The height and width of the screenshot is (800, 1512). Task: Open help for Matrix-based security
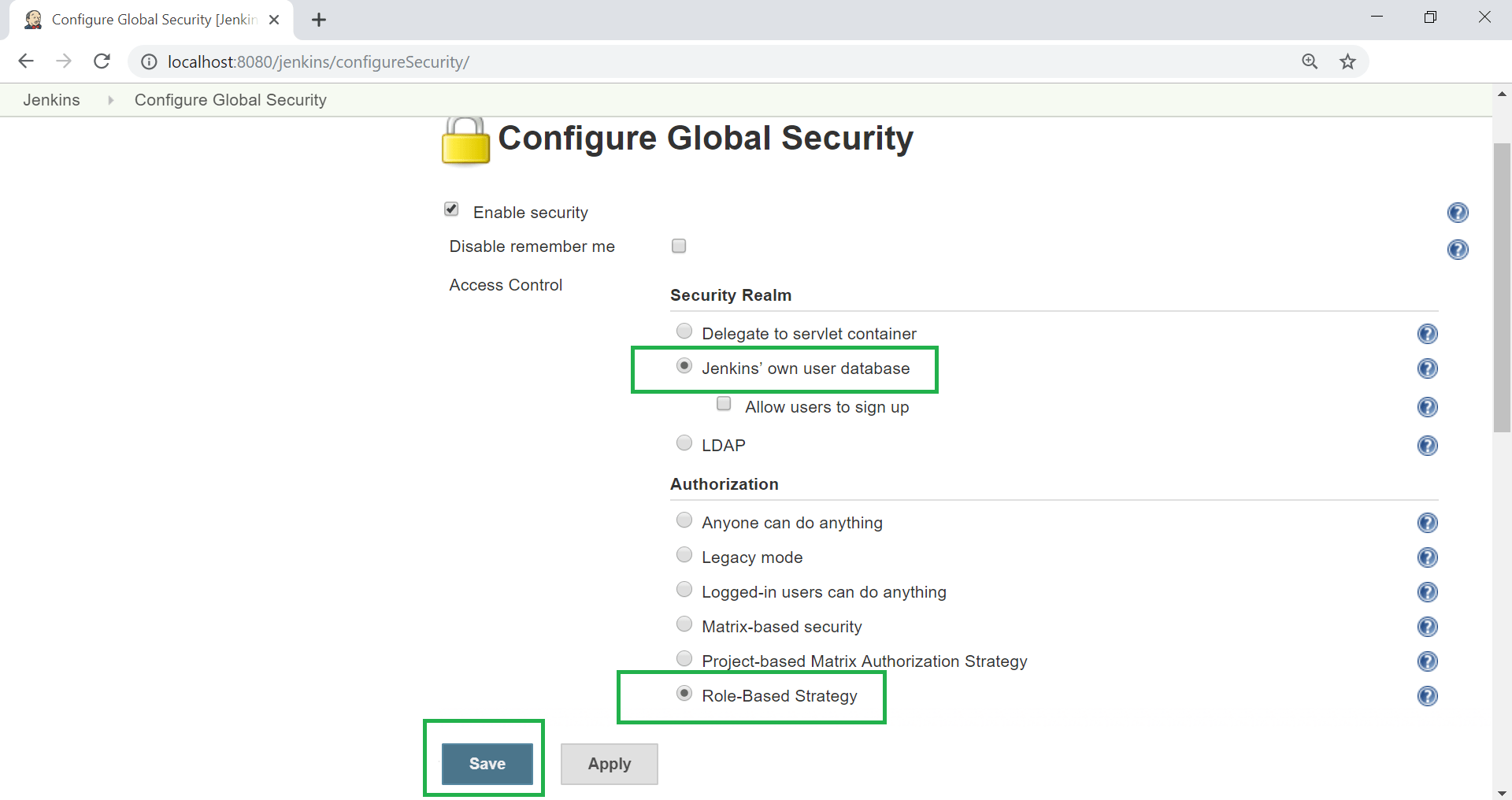click(x=1427, y=627)
